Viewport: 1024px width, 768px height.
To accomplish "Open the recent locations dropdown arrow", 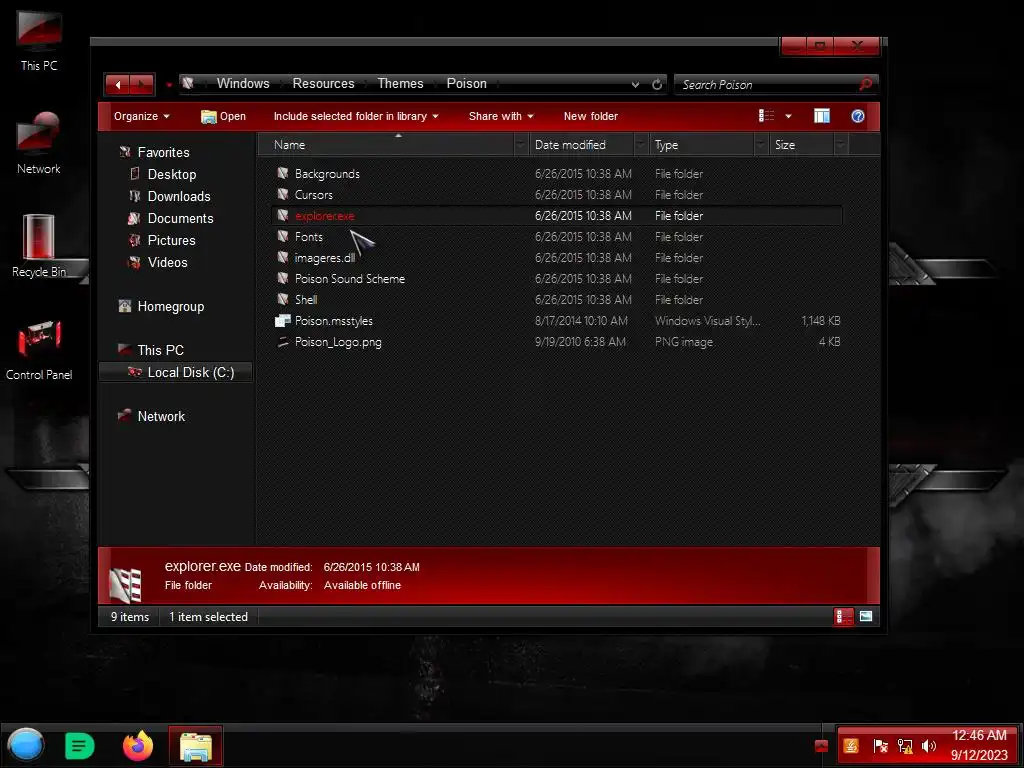I will [169, 85].
